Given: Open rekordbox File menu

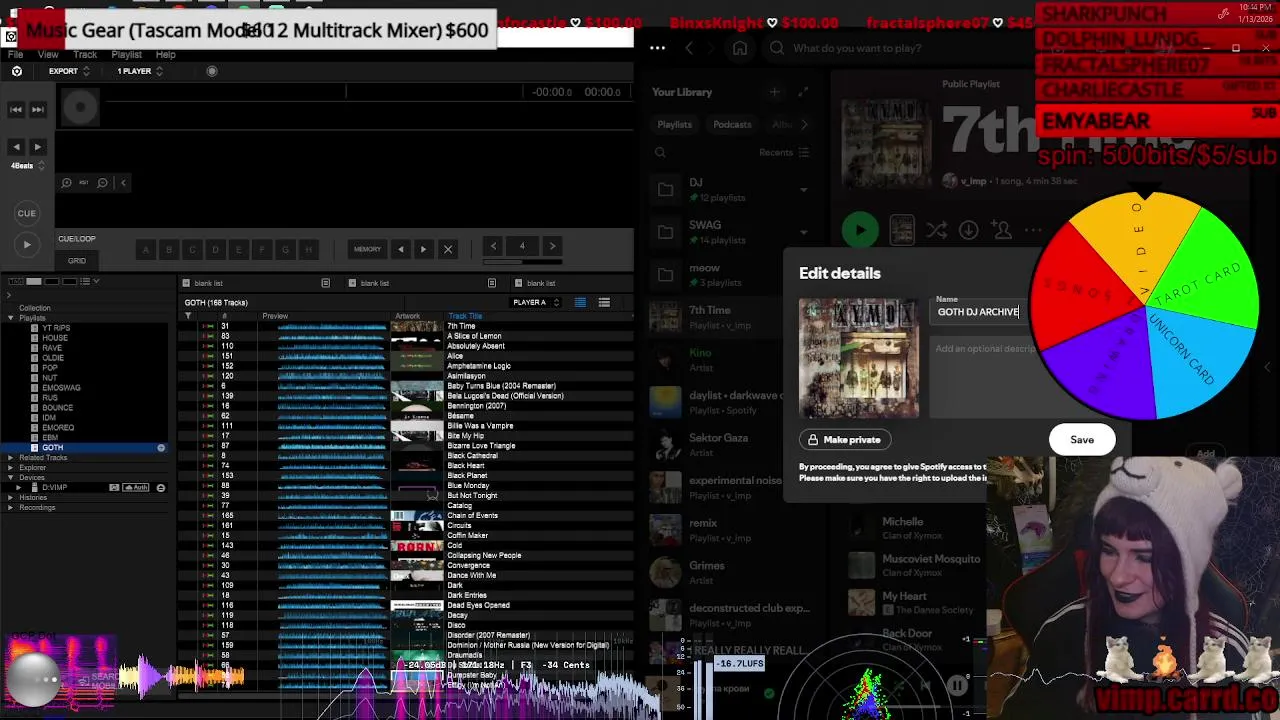Looking at the screenshot, I should tap(16, 54).
